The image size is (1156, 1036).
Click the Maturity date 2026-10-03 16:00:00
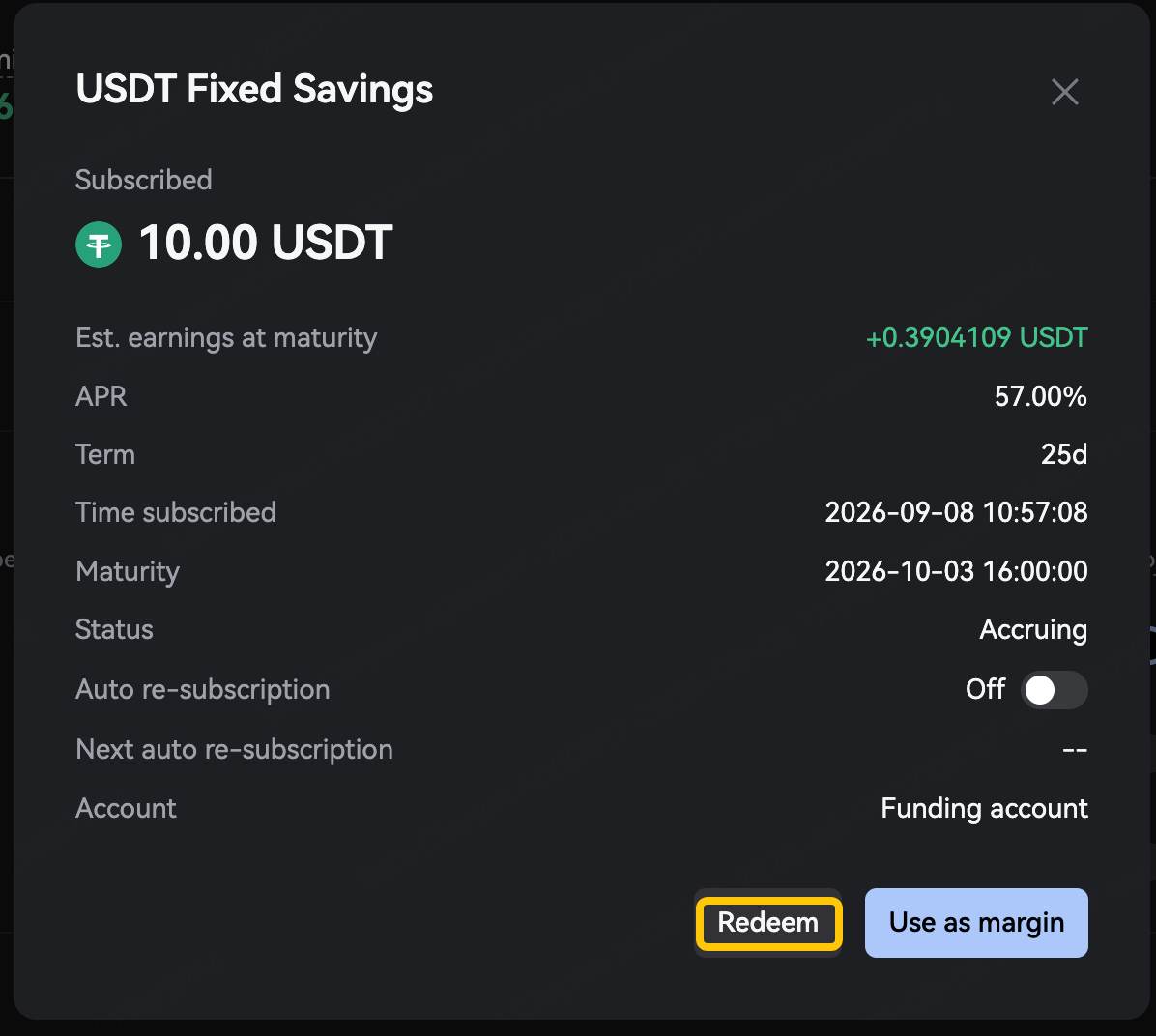pyautogui.click(x=956, y=571)
